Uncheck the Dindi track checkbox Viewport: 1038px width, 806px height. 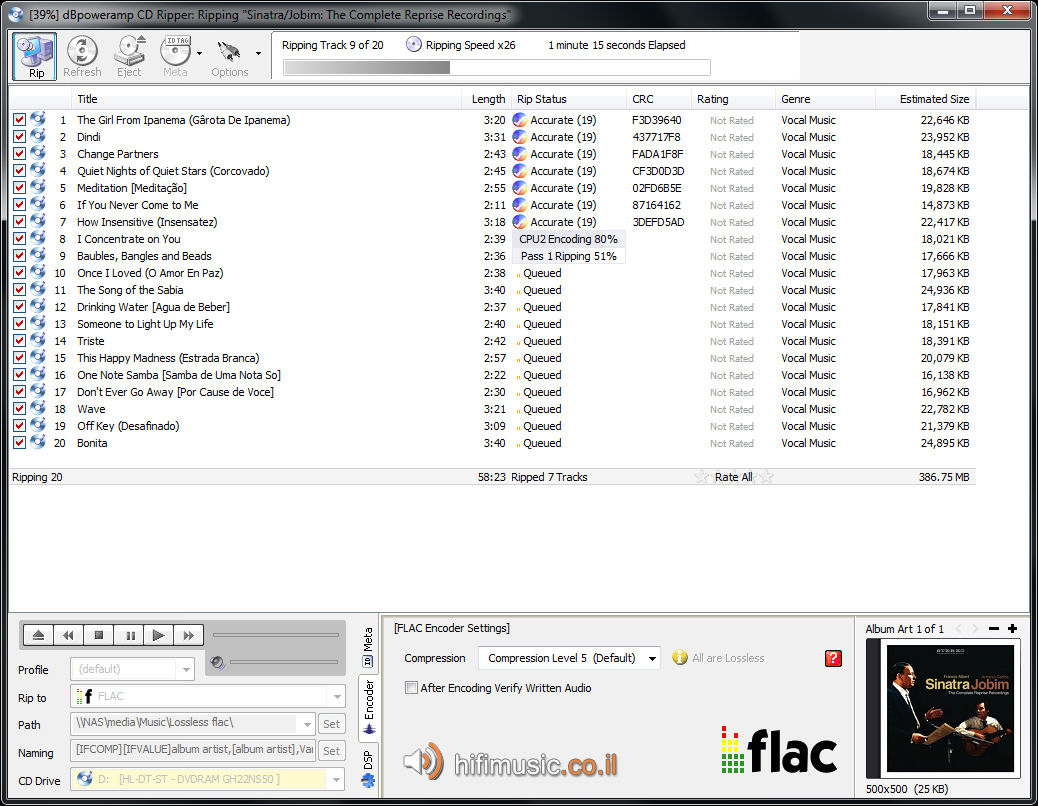click(19, 137)
